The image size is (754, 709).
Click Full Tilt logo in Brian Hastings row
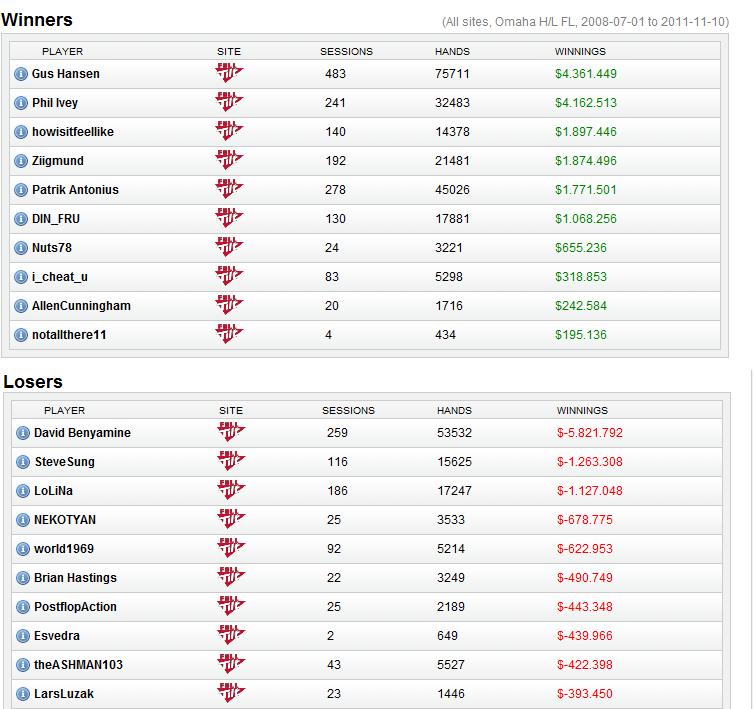[x=231, y=577]
